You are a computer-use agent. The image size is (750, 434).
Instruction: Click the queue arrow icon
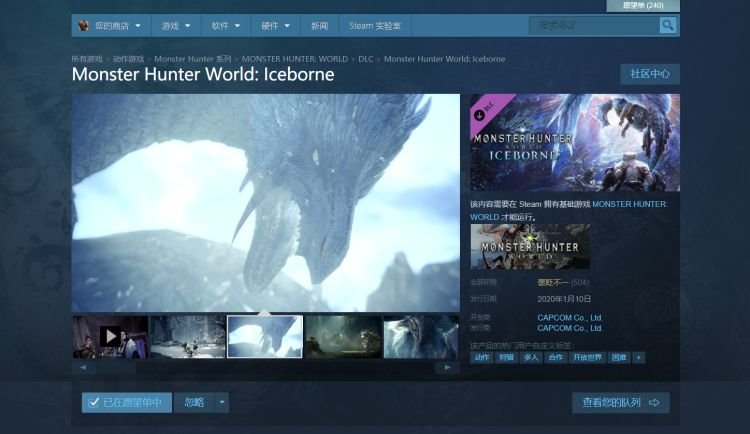[654, 402]
